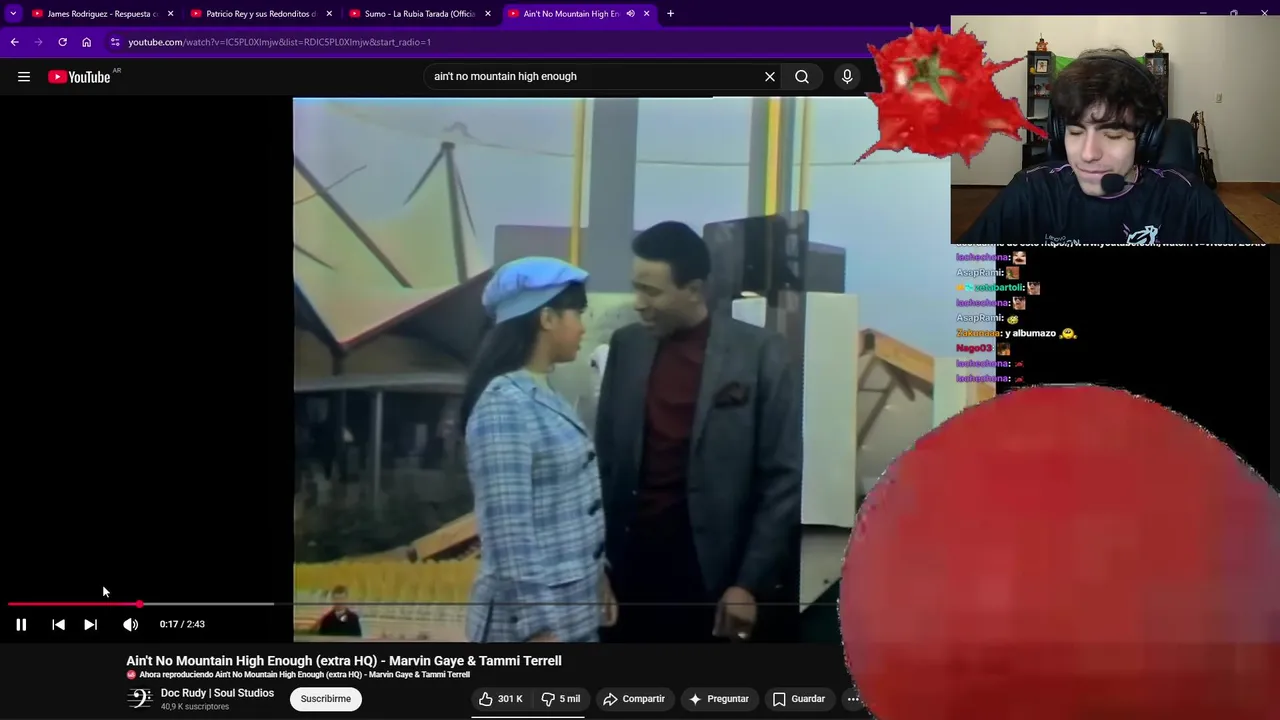Skip to the previous video

click(x=58, y=624)
